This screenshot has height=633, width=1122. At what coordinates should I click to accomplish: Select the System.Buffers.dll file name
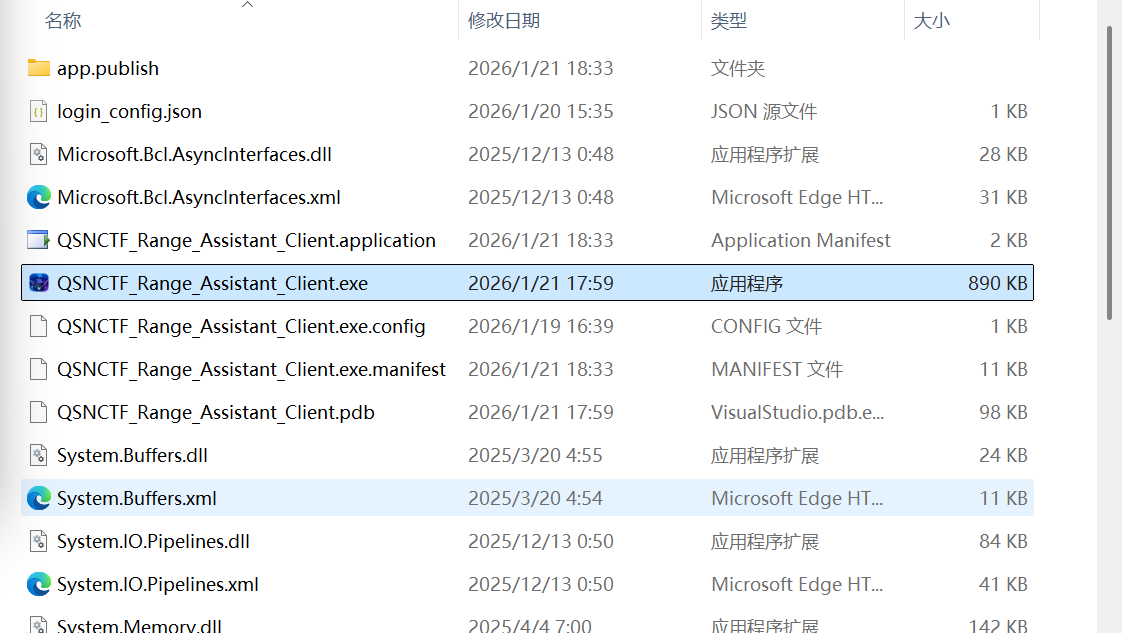click(132, 455)
